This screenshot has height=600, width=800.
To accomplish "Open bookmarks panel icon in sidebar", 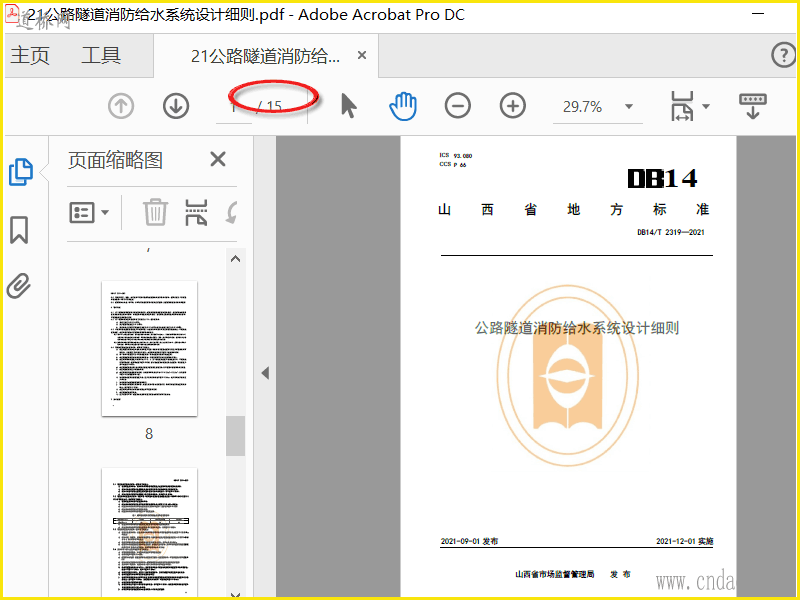I will coord(19,230).
